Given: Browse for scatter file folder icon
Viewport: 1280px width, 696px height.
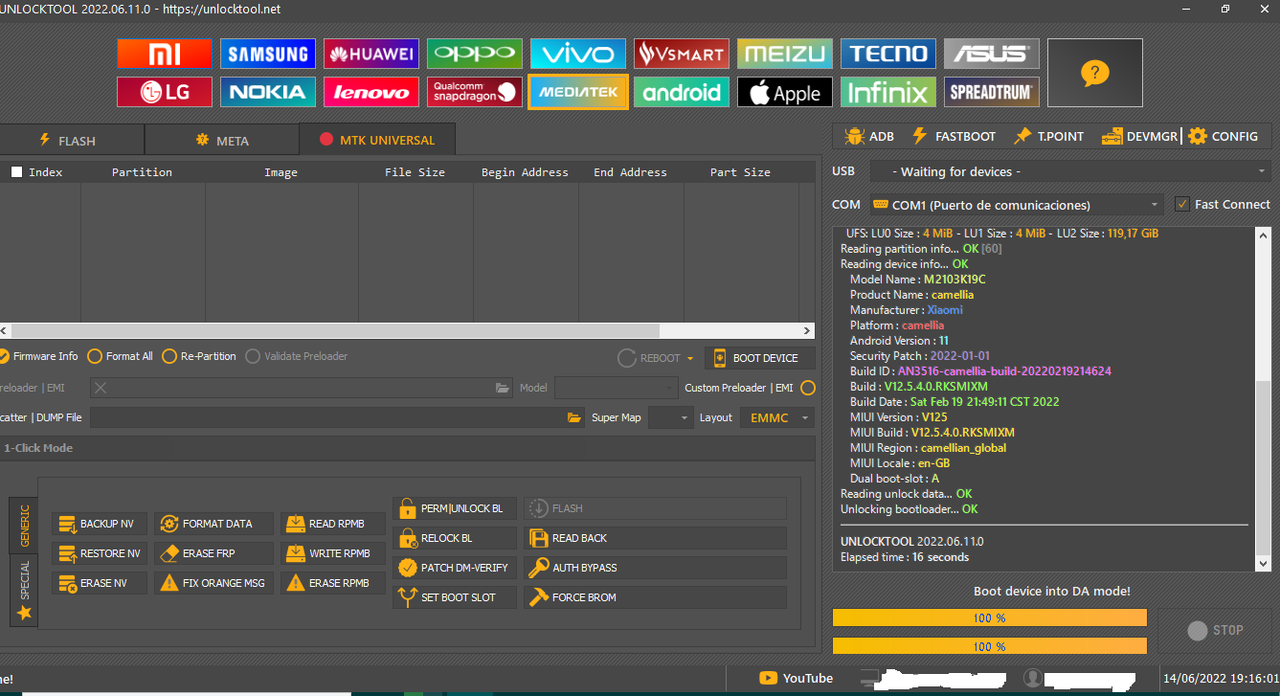Looking at the screenshot, I should click(x=574, y=417).
